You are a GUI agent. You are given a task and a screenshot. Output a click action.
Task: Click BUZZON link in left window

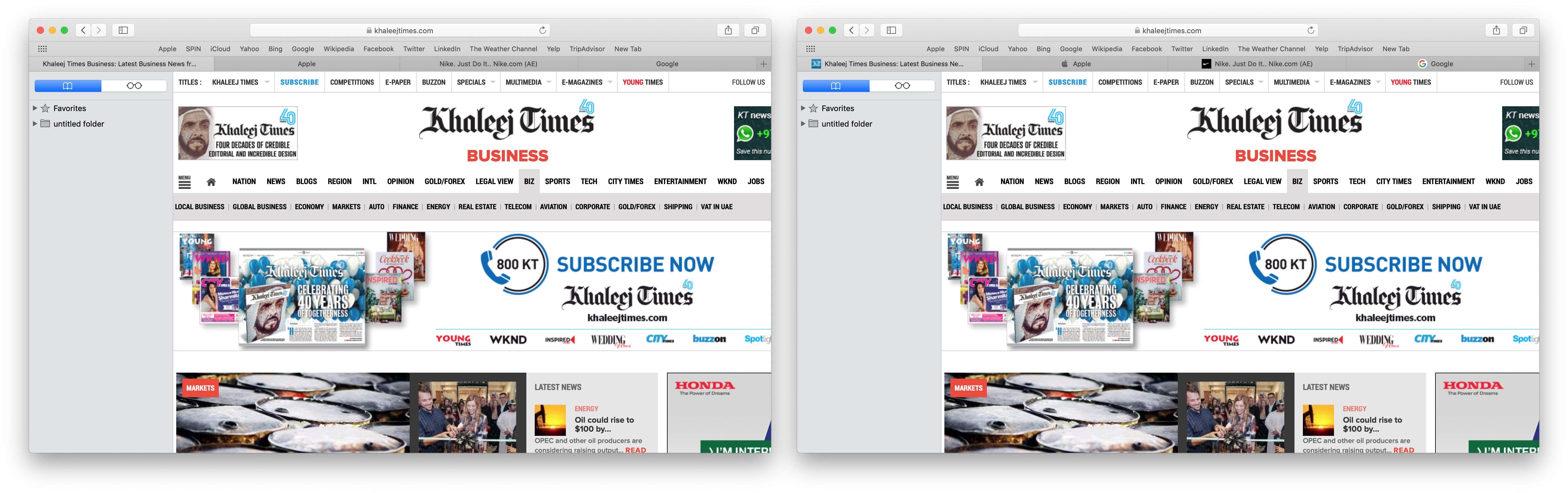(433, 82)
